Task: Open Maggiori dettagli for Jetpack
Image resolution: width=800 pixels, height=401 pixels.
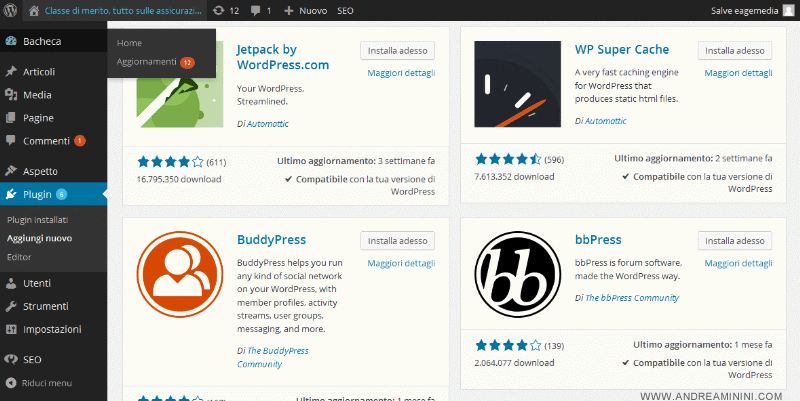Action: 401,73
